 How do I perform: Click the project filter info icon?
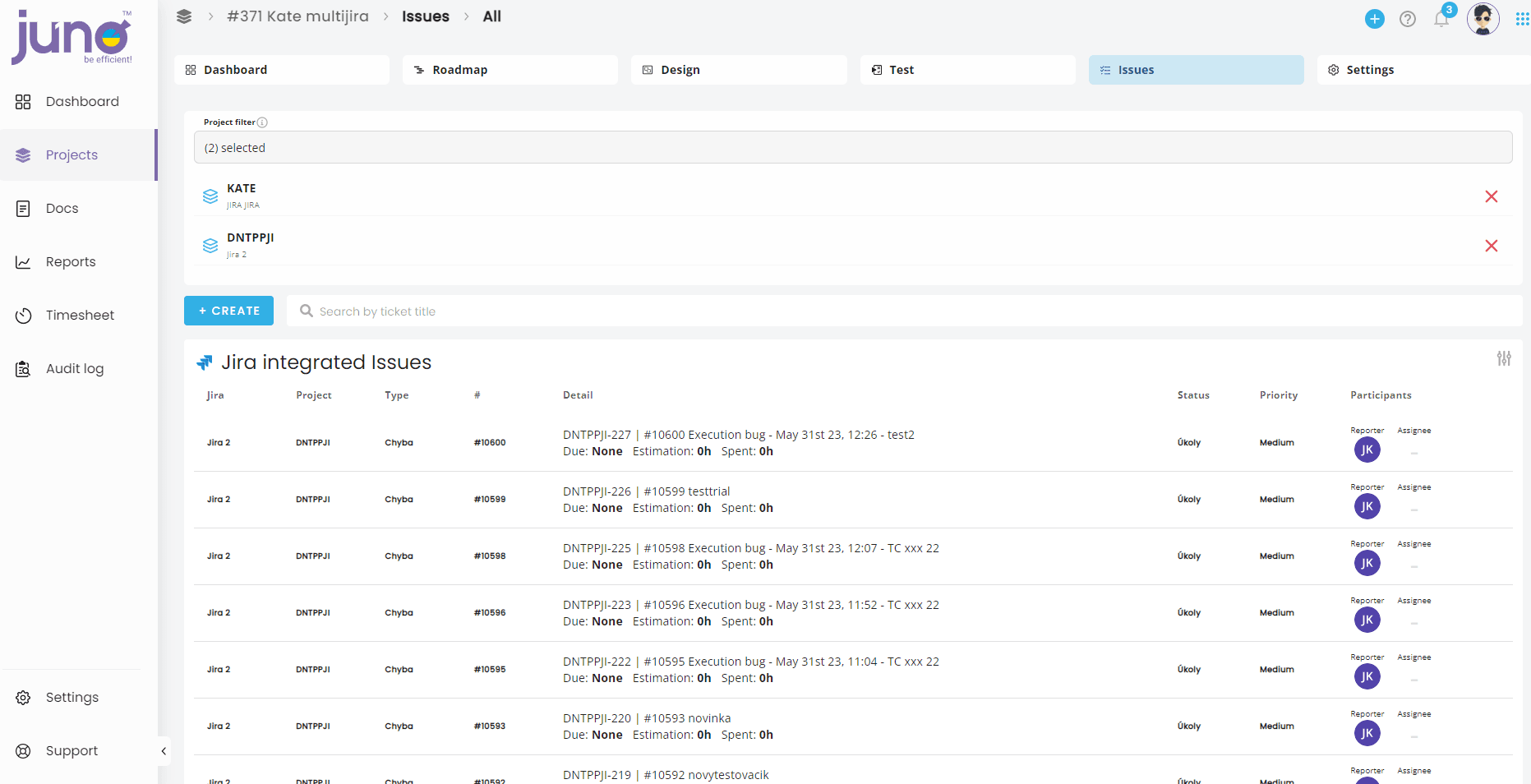pos(262,122)
